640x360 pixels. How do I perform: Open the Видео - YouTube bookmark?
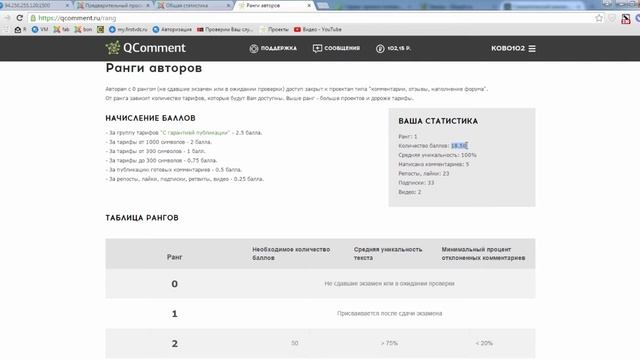tap(318, 29)
